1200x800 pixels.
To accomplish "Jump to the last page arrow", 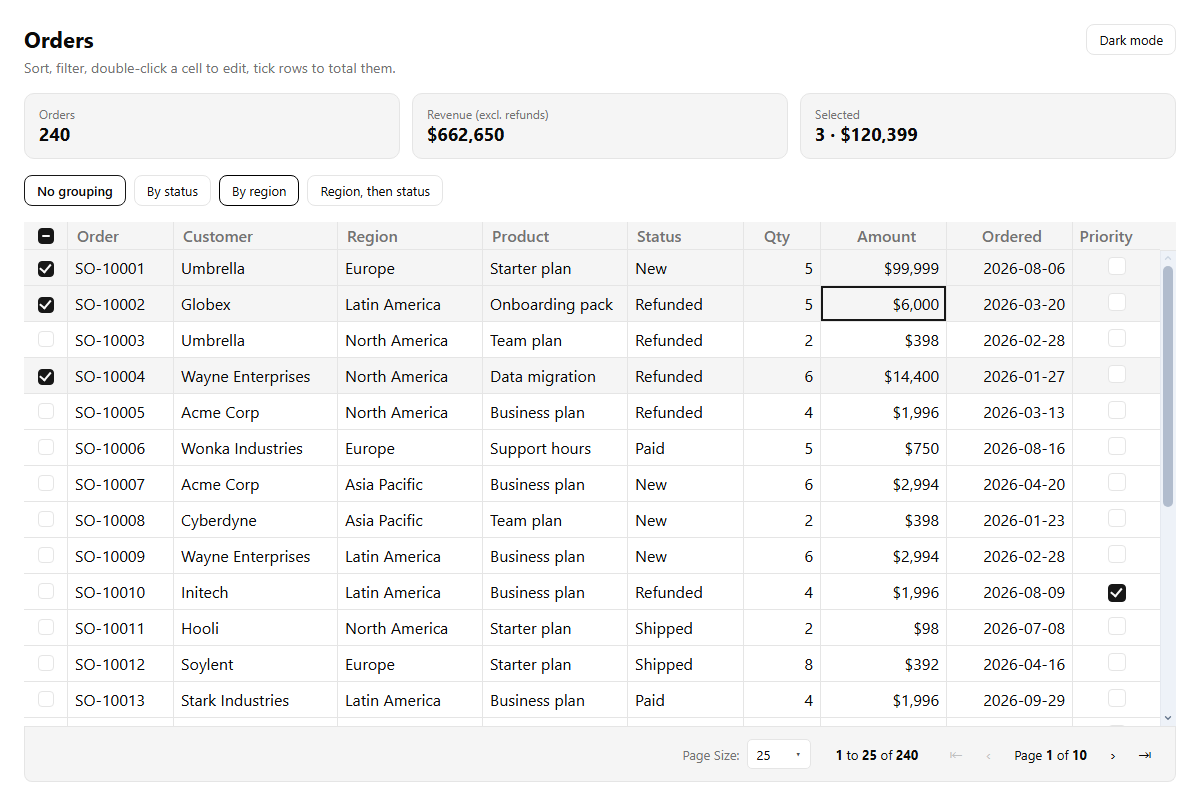I will point(1145,755).
